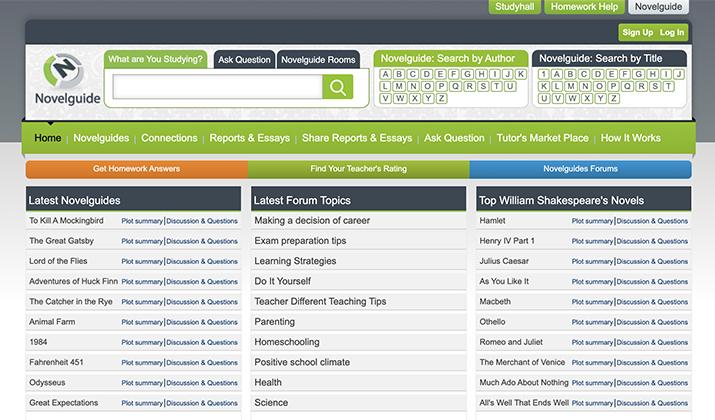Open Tutor's Market Place menu item

click(542, 138)
